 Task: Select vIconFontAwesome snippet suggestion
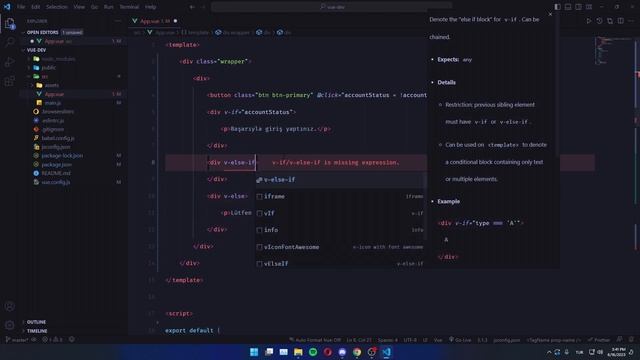tap(340, 247)
